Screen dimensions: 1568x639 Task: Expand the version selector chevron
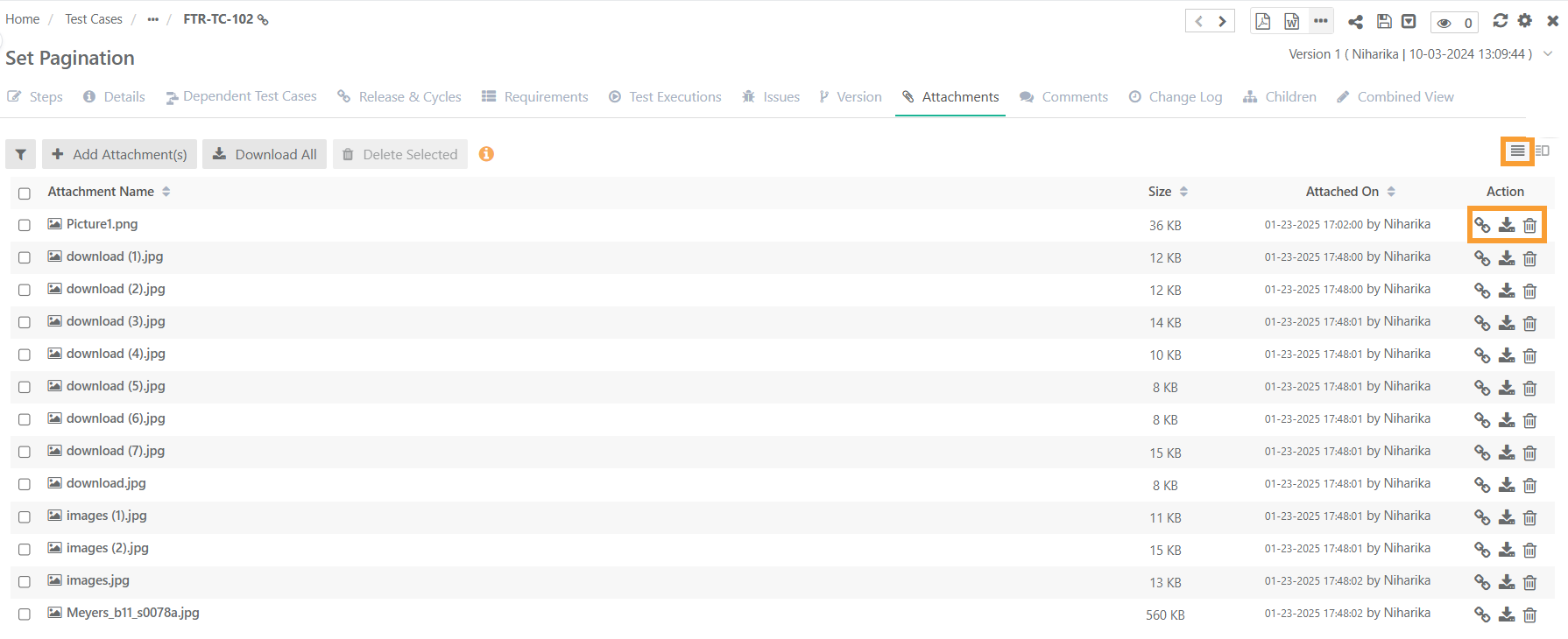[1548, 53]
